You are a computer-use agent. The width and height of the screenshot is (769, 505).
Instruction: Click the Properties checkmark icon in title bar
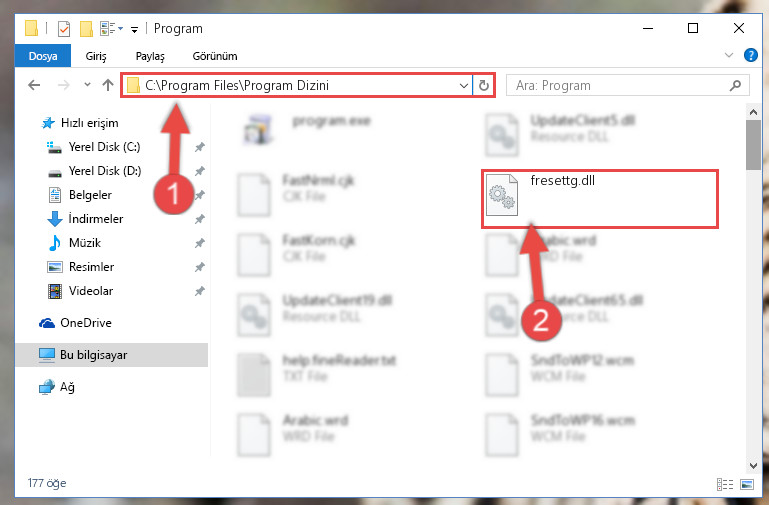pyautogui.click(x=64, y=29)
